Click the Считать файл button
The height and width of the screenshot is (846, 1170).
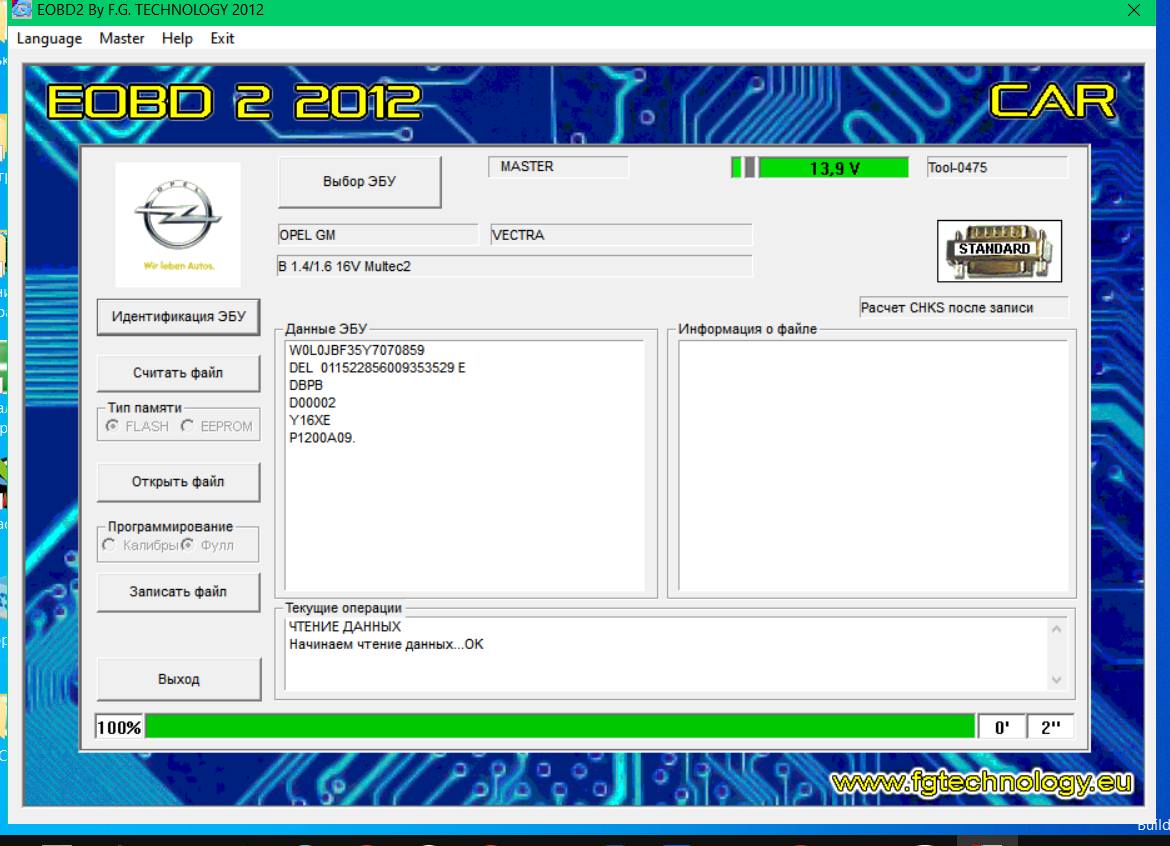(x=178, y=373)
